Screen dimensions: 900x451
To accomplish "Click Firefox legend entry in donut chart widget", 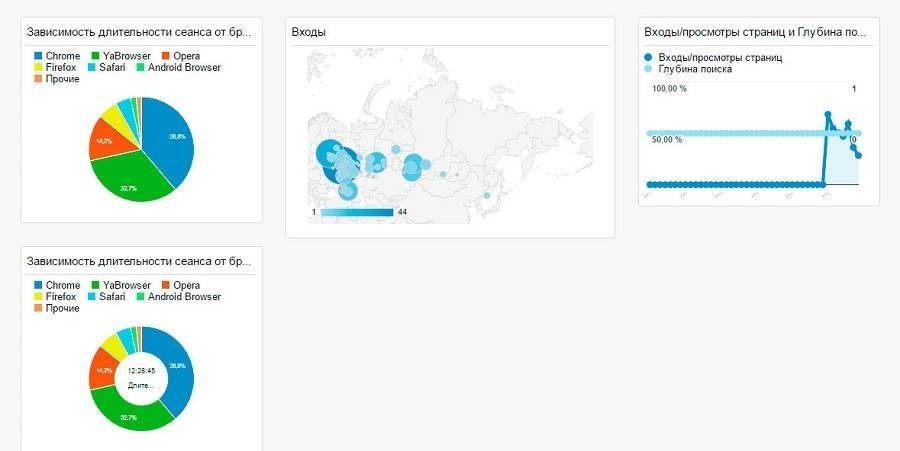I will 61,297.
